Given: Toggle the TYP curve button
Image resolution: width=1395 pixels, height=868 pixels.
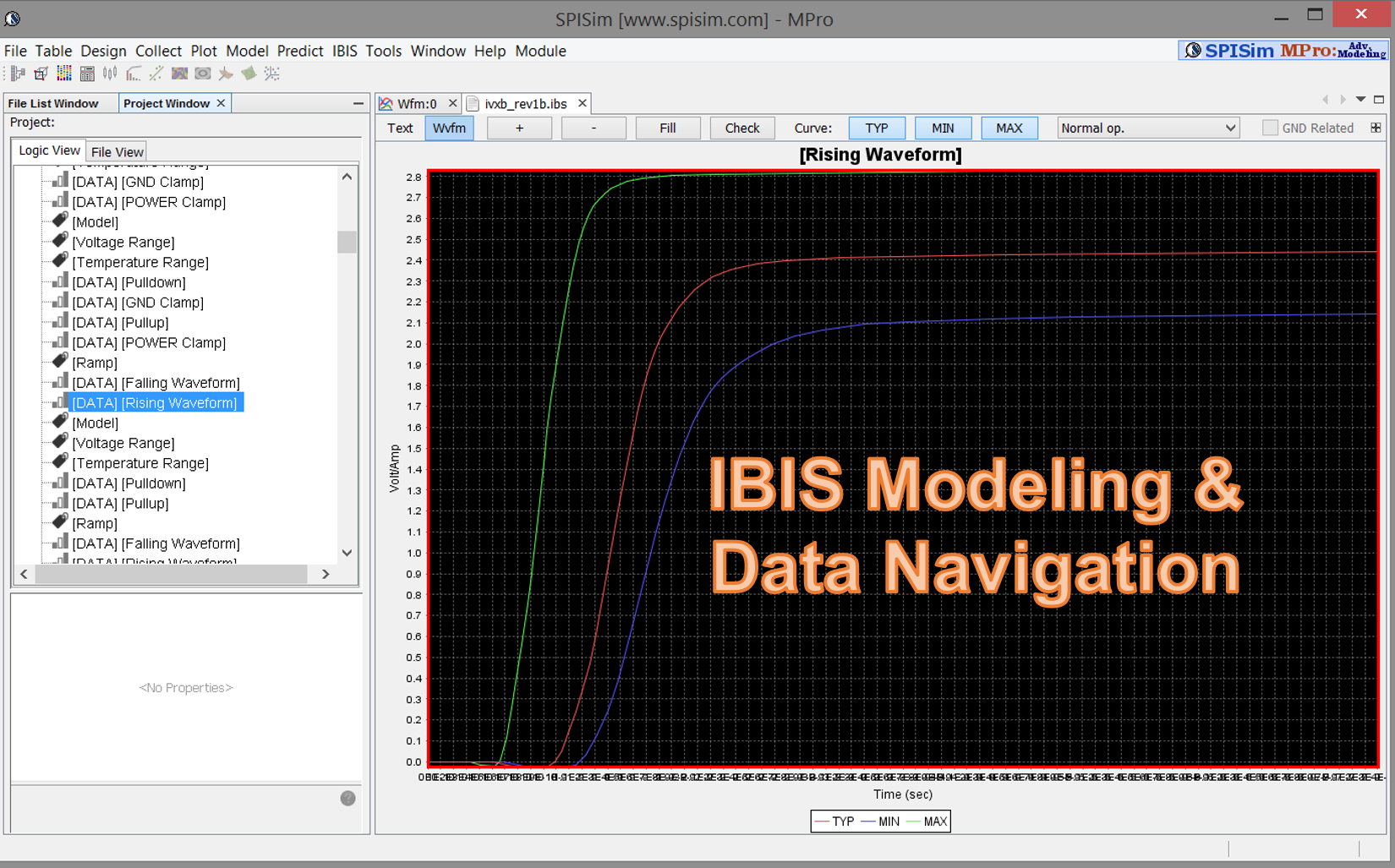Looking at the screenshot, I should pyautogui.click(x=877, y=128).
